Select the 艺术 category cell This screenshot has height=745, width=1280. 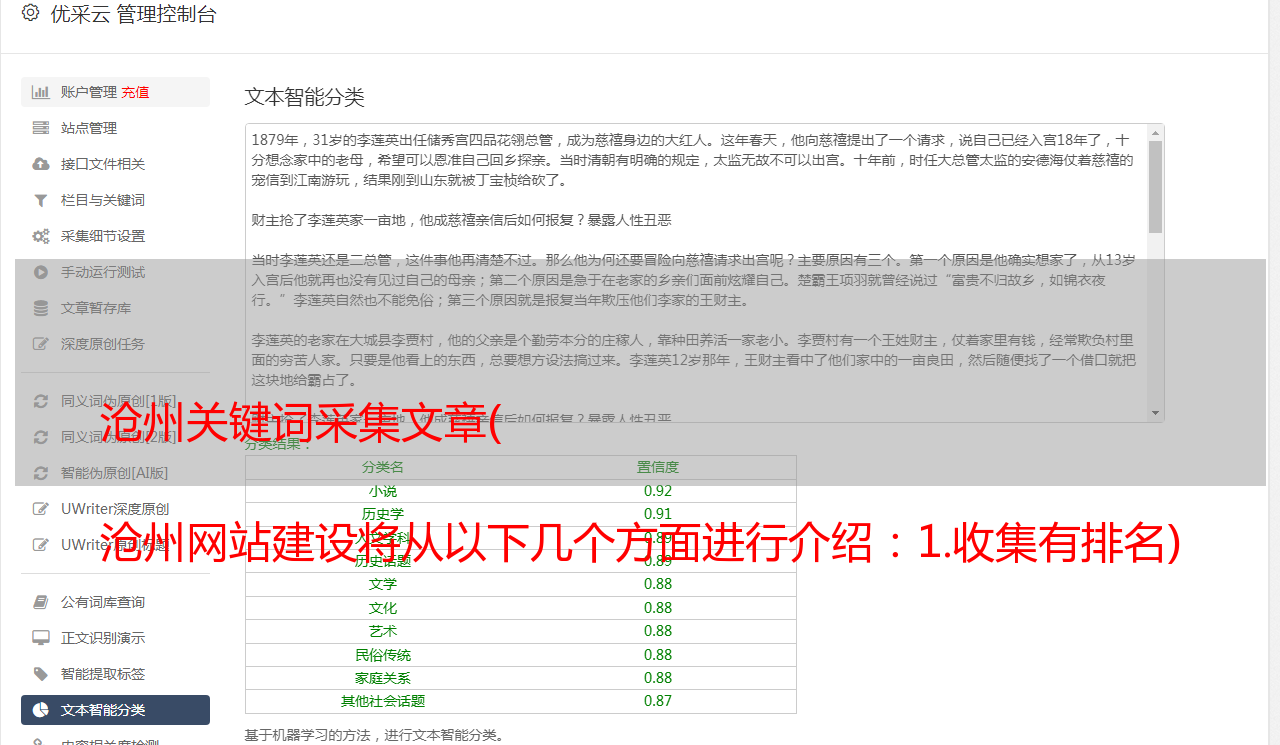[x=383, y=631]
